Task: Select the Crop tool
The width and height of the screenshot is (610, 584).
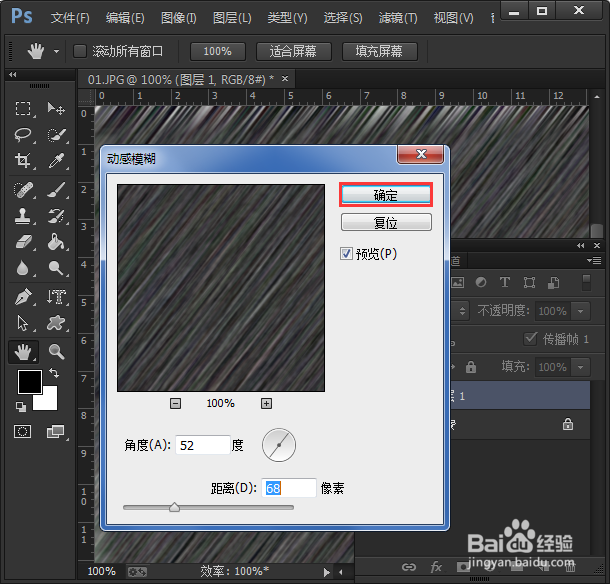Action: 23,160
